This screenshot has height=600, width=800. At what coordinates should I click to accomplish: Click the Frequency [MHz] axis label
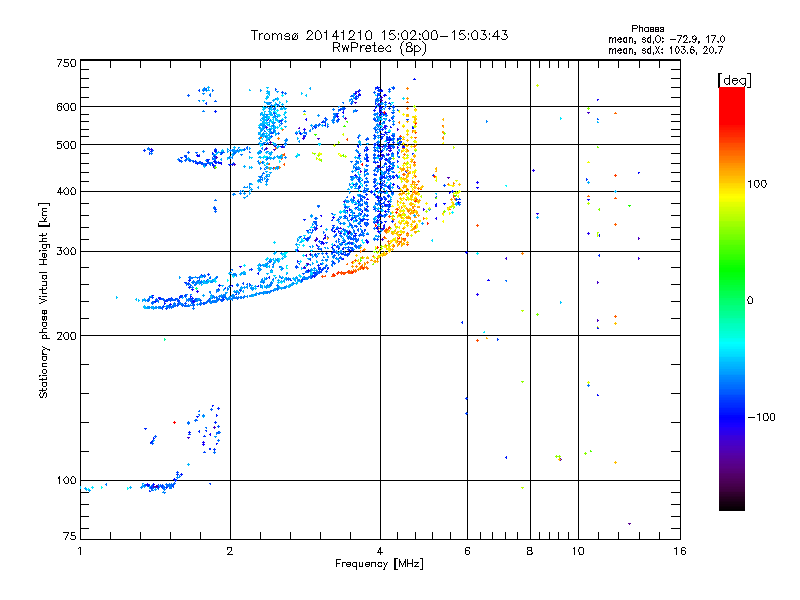pos(379,564)
